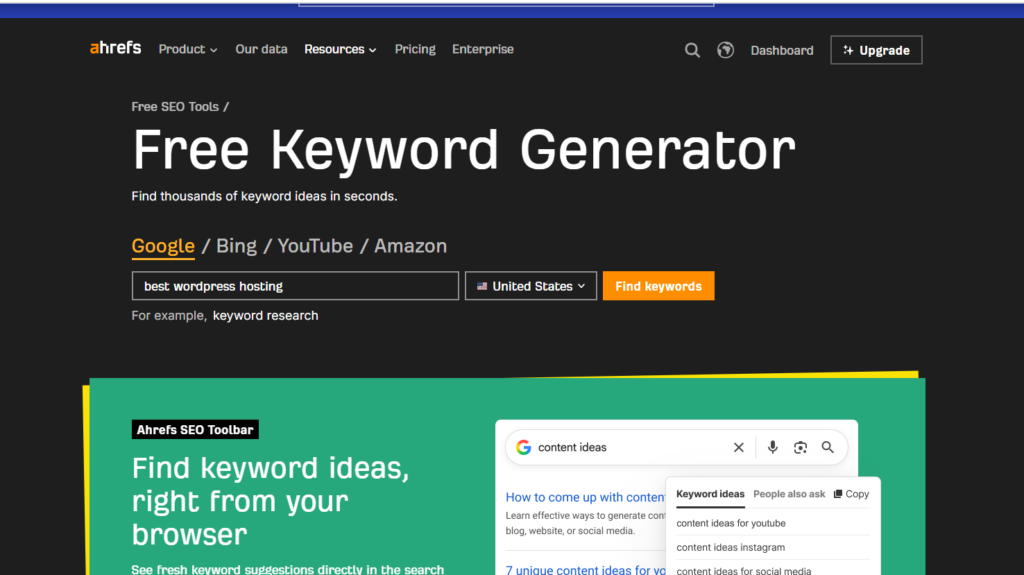Open the United States country dropdown
The image size is (1024, 575).
point(531,286)
